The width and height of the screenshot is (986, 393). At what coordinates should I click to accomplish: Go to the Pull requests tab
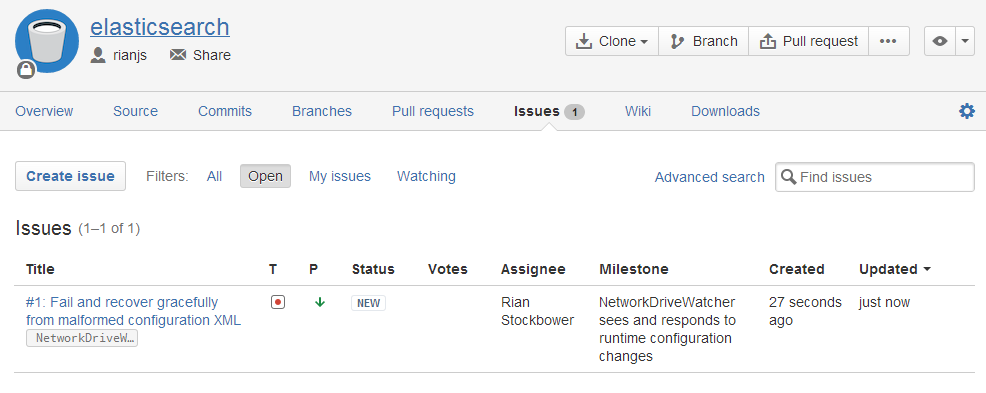[x=433, y=111]
